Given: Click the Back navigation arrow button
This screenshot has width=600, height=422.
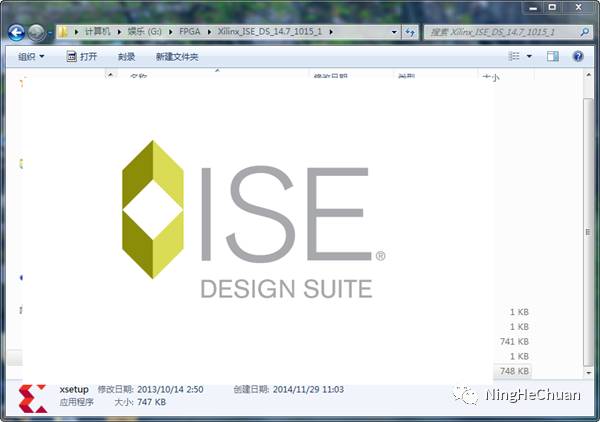Looking at the screenshot, I should 16,33.
